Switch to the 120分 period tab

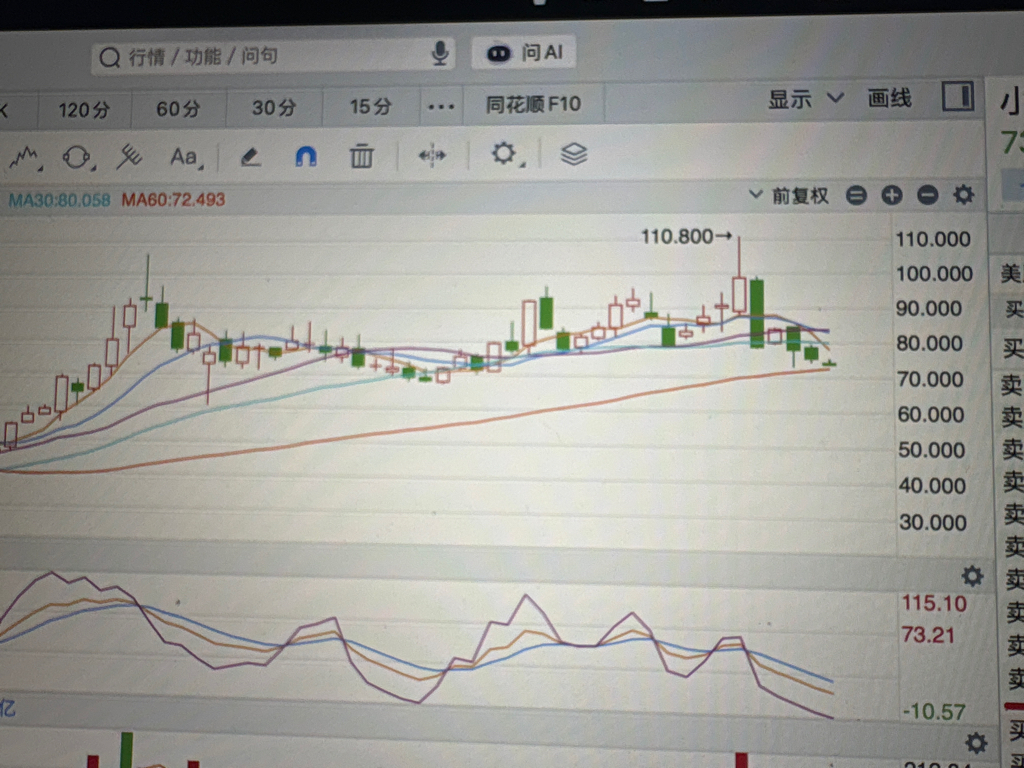84,109
